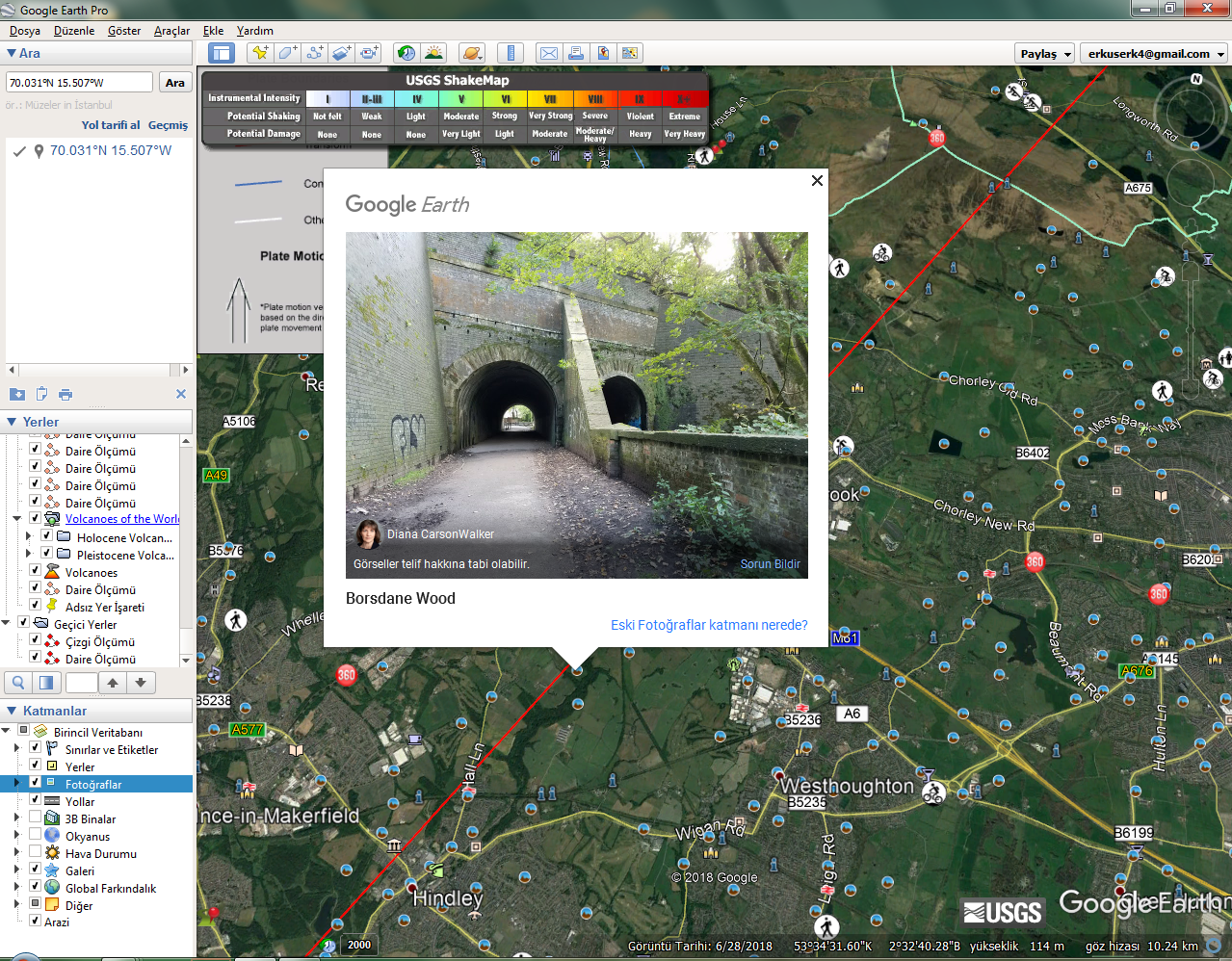This screenshot has height=961, width=1232.
Task: Open the Göster menu
Action: click(x=124, y=31)
